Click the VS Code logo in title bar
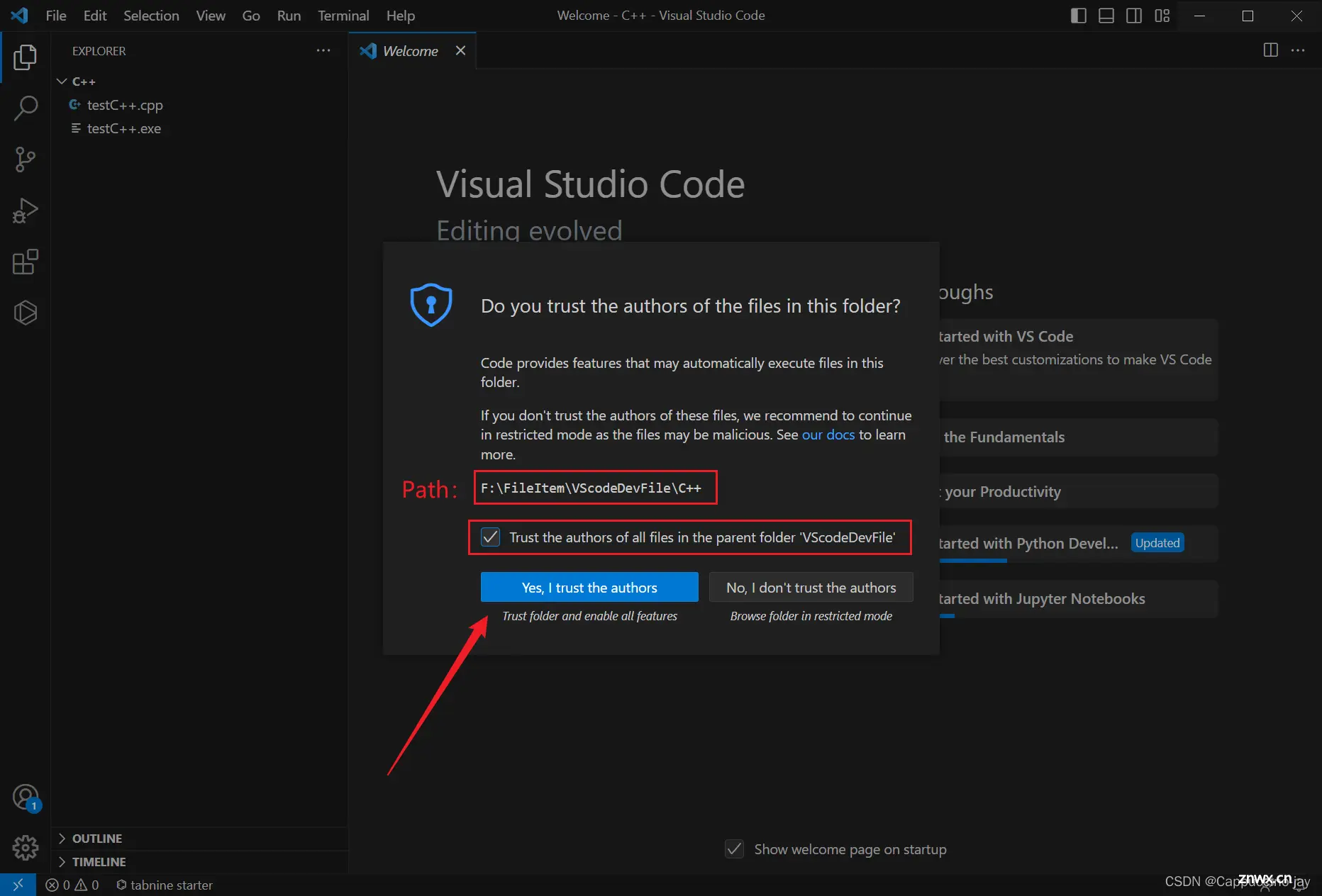 (20, 15)
